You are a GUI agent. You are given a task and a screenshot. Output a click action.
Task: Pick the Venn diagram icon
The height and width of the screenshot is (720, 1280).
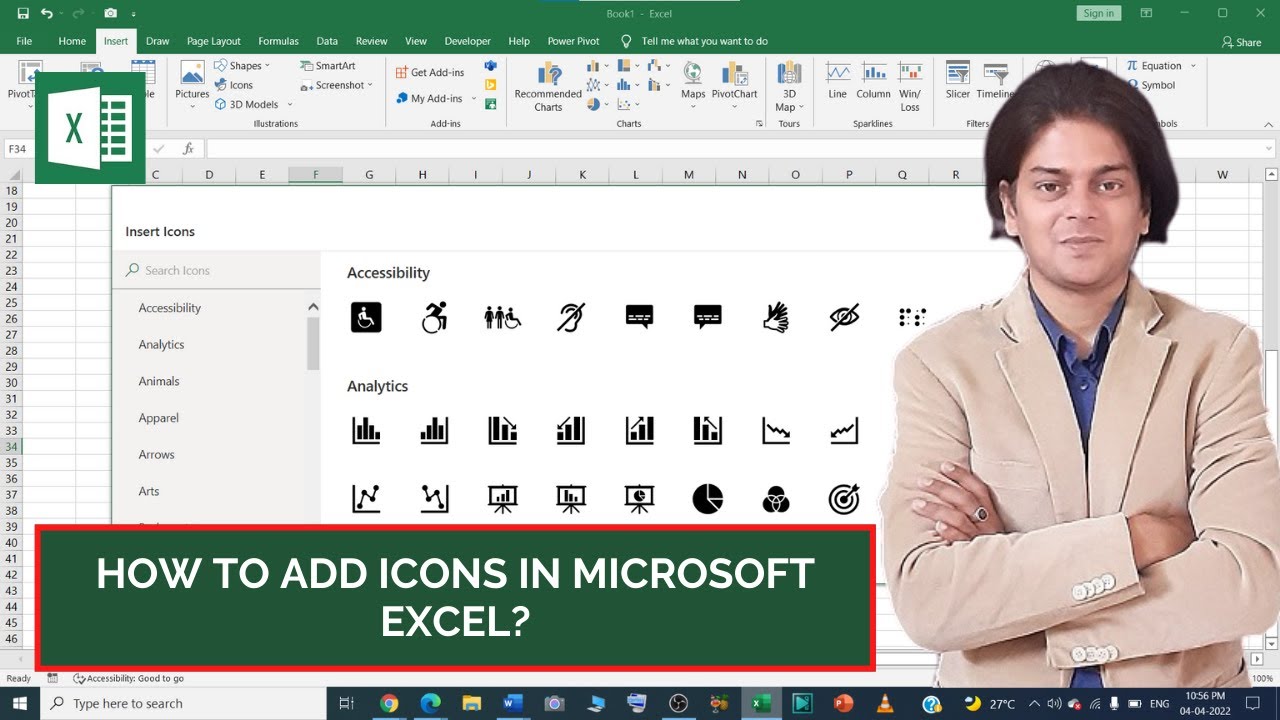pos(775,498)
